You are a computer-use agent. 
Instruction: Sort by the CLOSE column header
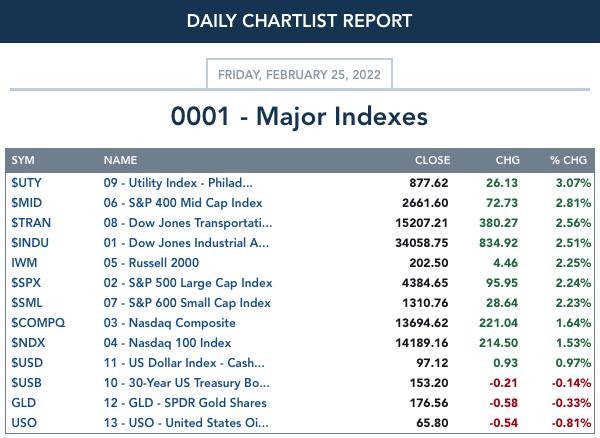pos(432,160)
